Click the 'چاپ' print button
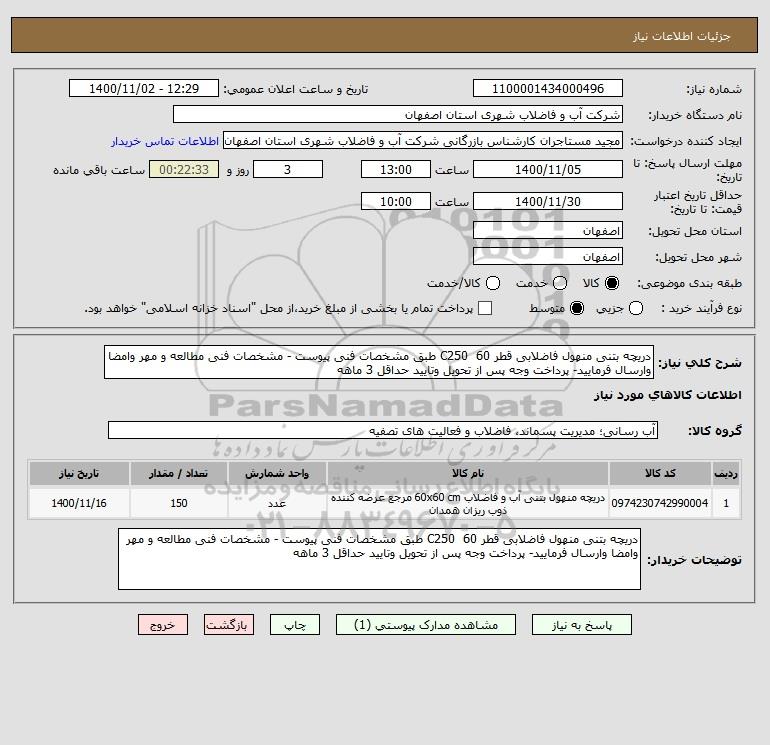Image resolution: width=770 pixels, height=745 pixels. point(295,625)
